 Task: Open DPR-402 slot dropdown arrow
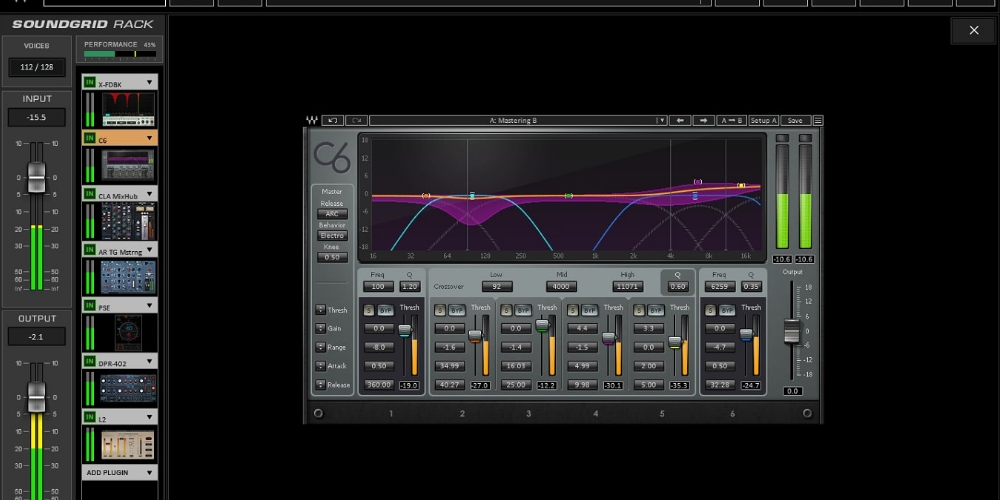[150, 362]
